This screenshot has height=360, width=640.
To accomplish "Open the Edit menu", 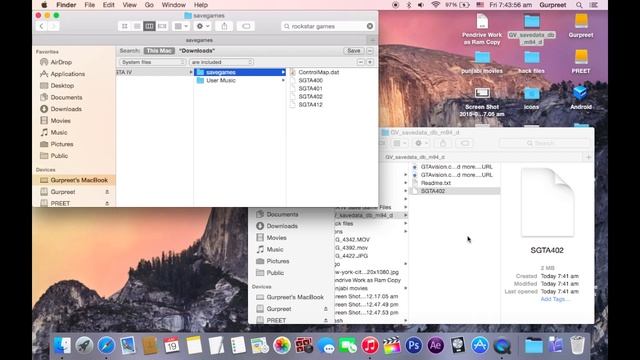I will [x=108, y=5].
